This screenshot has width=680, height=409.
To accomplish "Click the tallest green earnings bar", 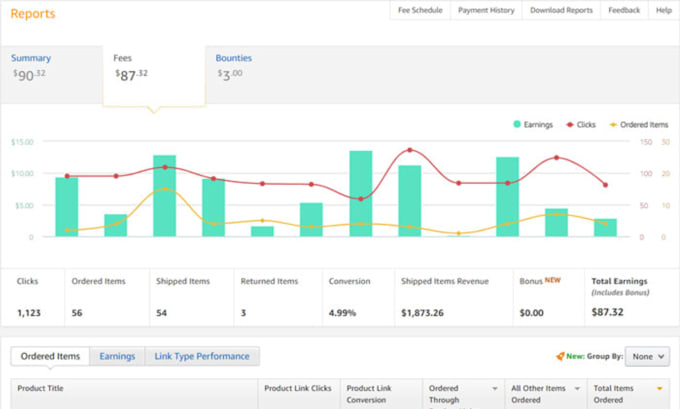I will point(361,193).
